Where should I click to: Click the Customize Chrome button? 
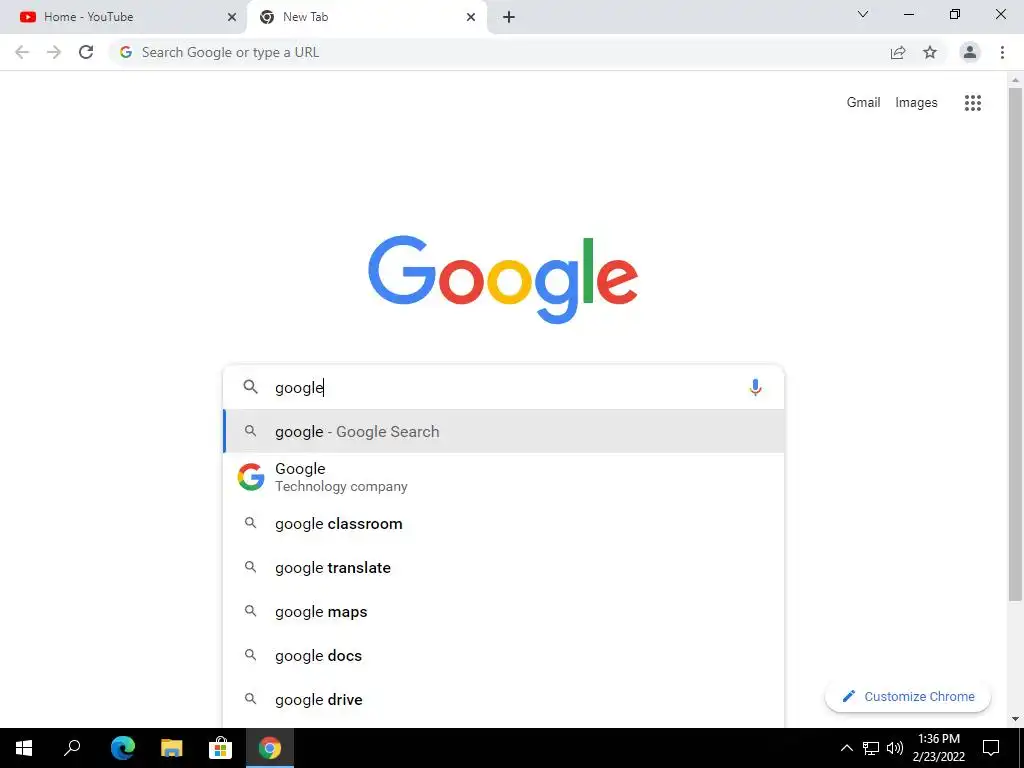[908, 696]
